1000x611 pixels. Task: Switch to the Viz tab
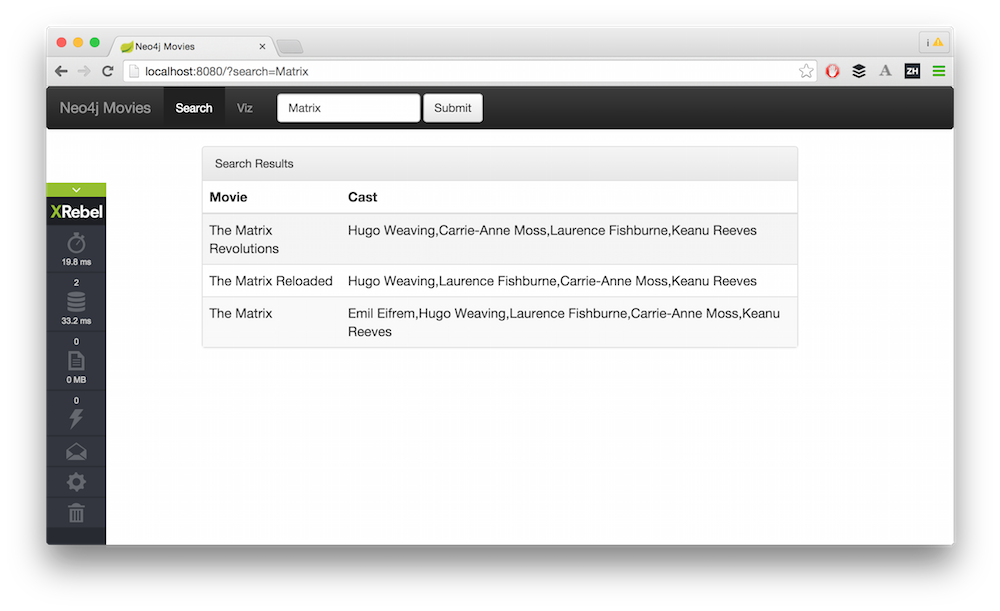click(x=245, y=108)
